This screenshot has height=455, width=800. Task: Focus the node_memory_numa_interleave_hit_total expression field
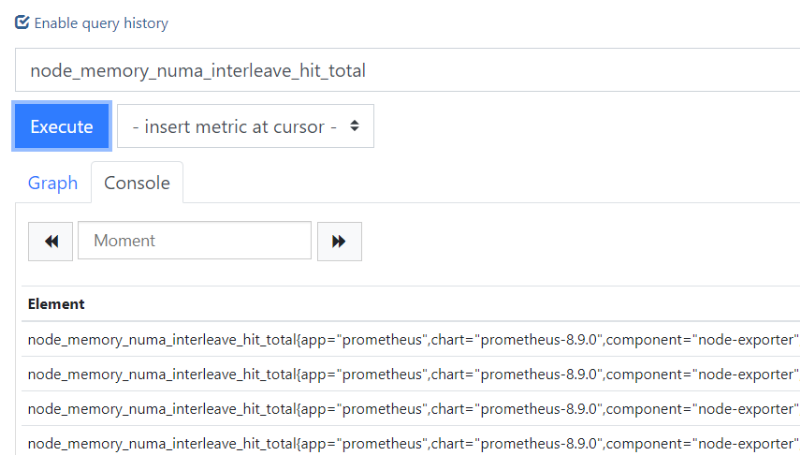tap(408, 70)
